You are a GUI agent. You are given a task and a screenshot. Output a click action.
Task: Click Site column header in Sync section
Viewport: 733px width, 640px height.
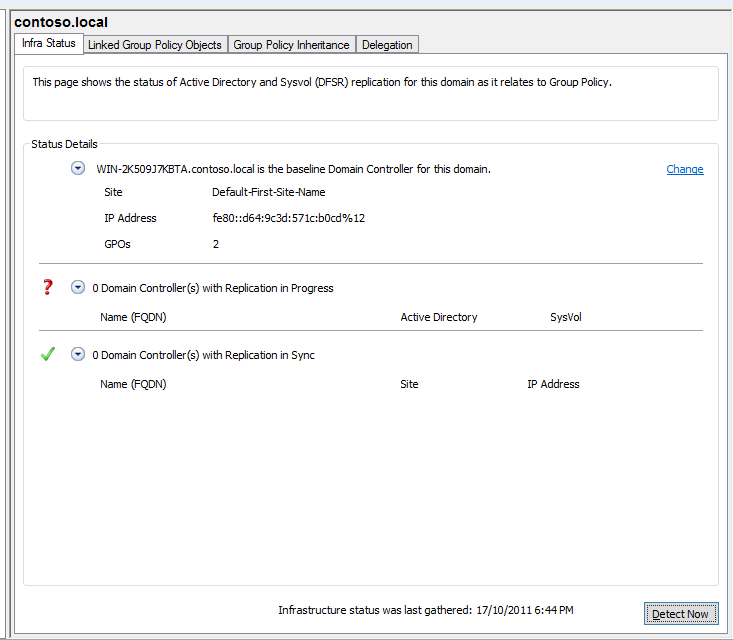point(409,384)
